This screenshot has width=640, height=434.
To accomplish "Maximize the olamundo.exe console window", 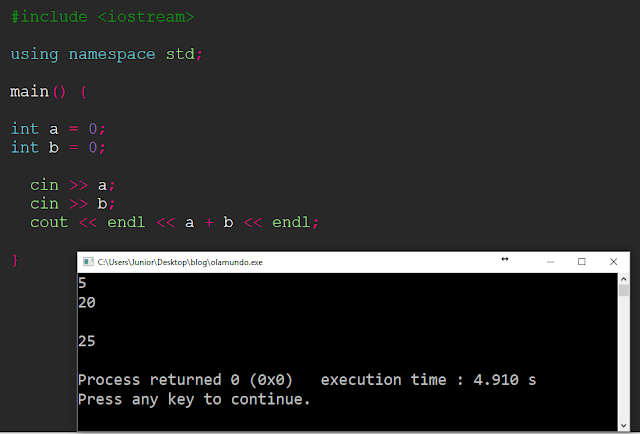I will [x=582, y=262].
